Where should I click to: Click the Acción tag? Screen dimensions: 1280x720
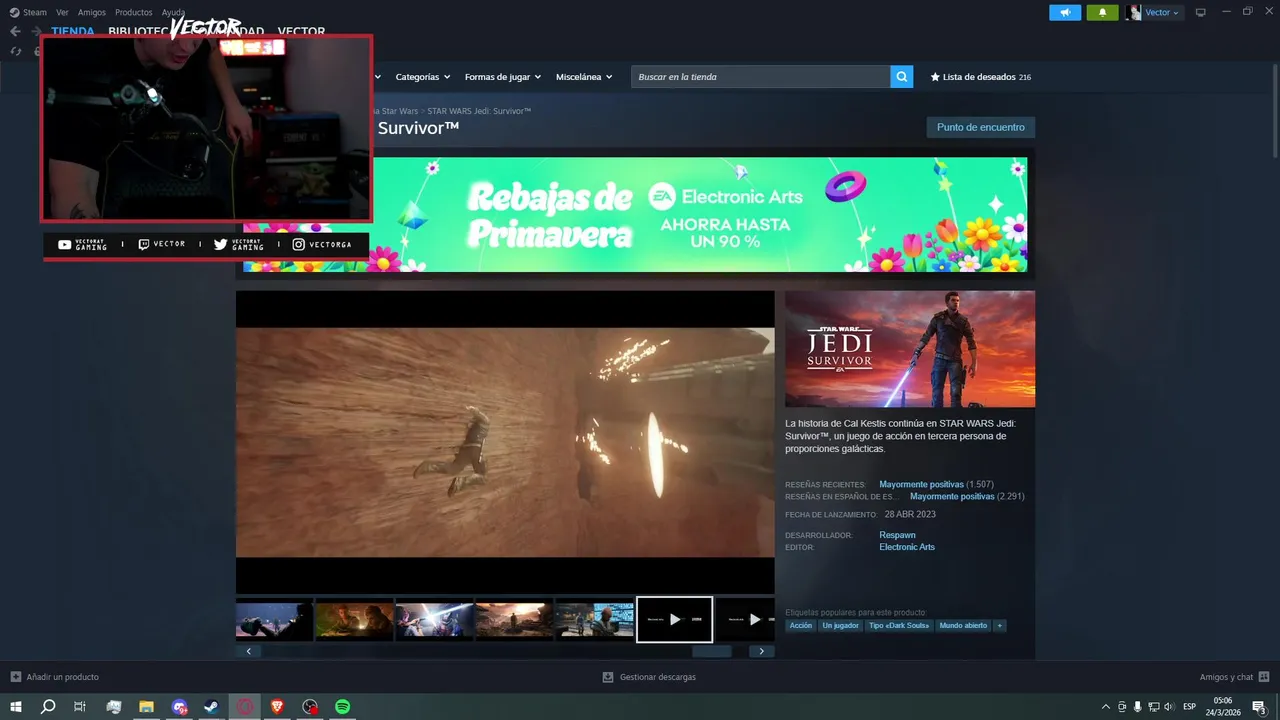pos(801,626)
